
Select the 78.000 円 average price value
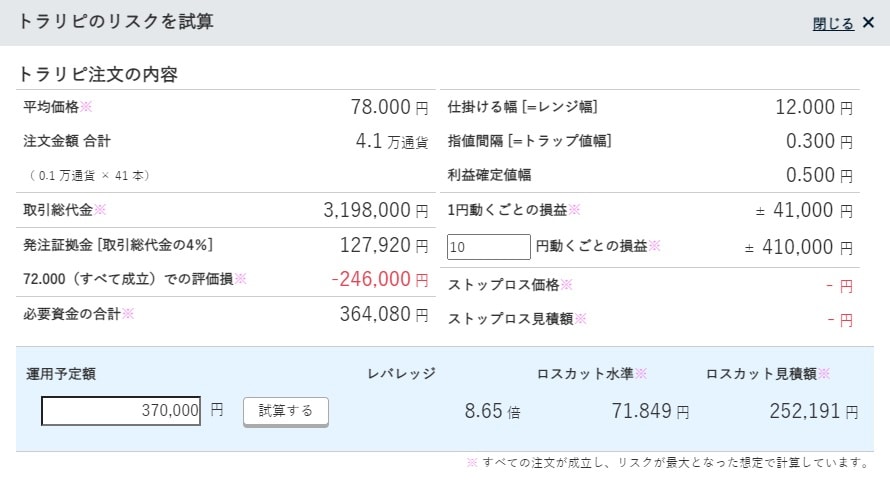click(x=389, y=107)
